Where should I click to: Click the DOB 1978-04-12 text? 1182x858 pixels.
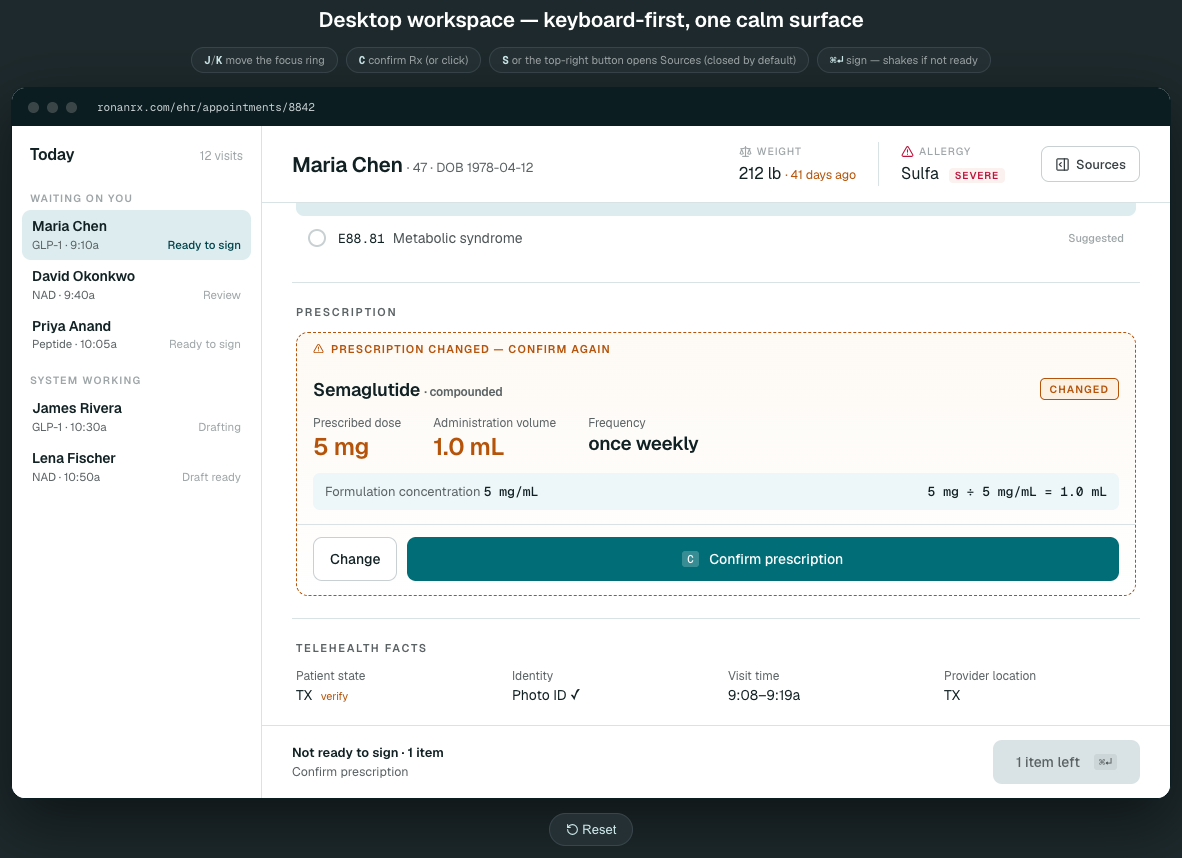click(485, 167)
